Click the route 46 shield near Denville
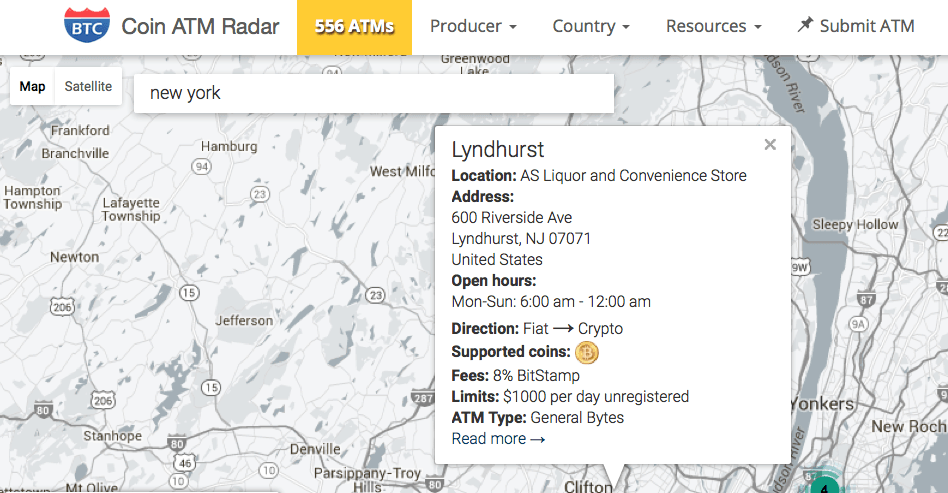The height and width of the screenshot is (493, 948). 184,463
